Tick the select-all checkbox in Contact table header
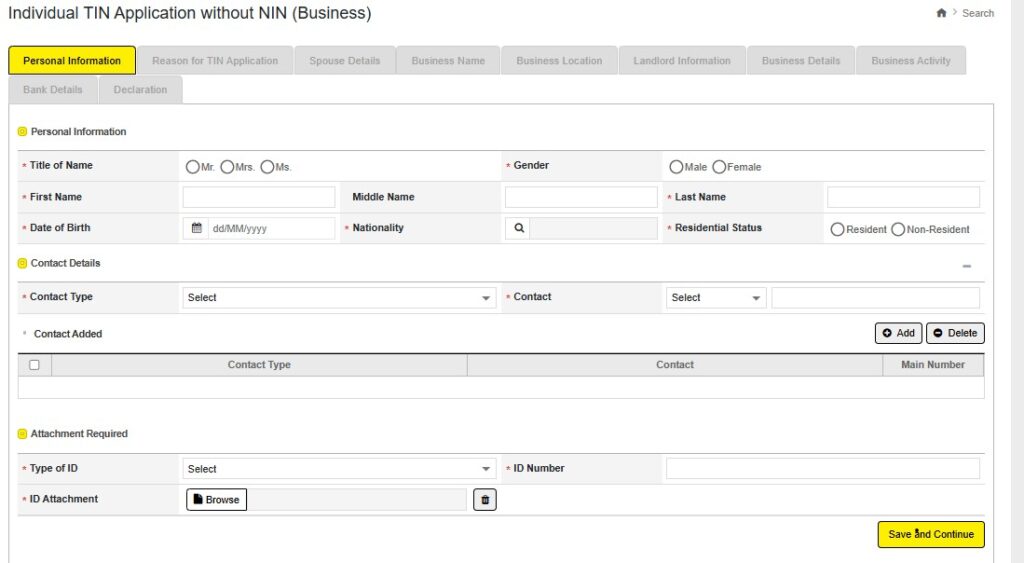 point(35,365)
